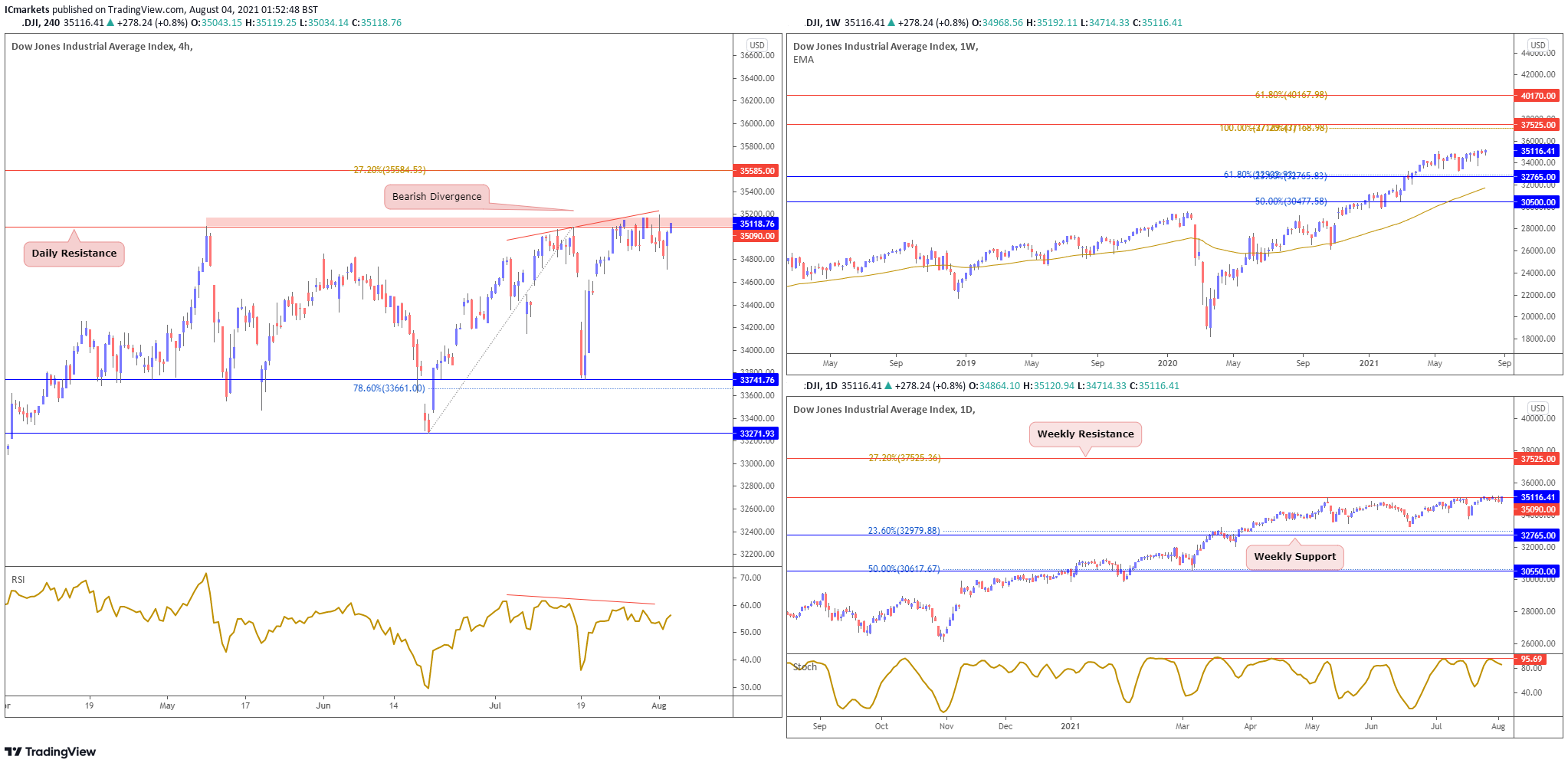This screenshot has height=766, width=1568.
Task: Click the 30500.00 black price tag
Action: [x=1538, y=203]
